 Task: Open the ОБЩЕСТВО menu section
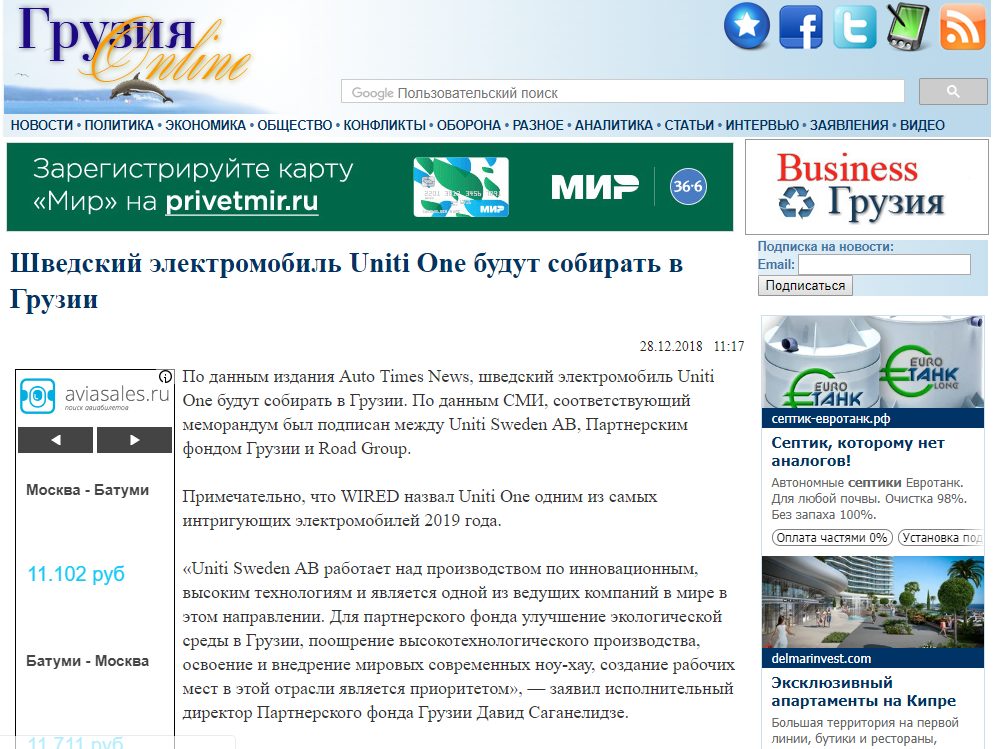[x=294, y=125]
